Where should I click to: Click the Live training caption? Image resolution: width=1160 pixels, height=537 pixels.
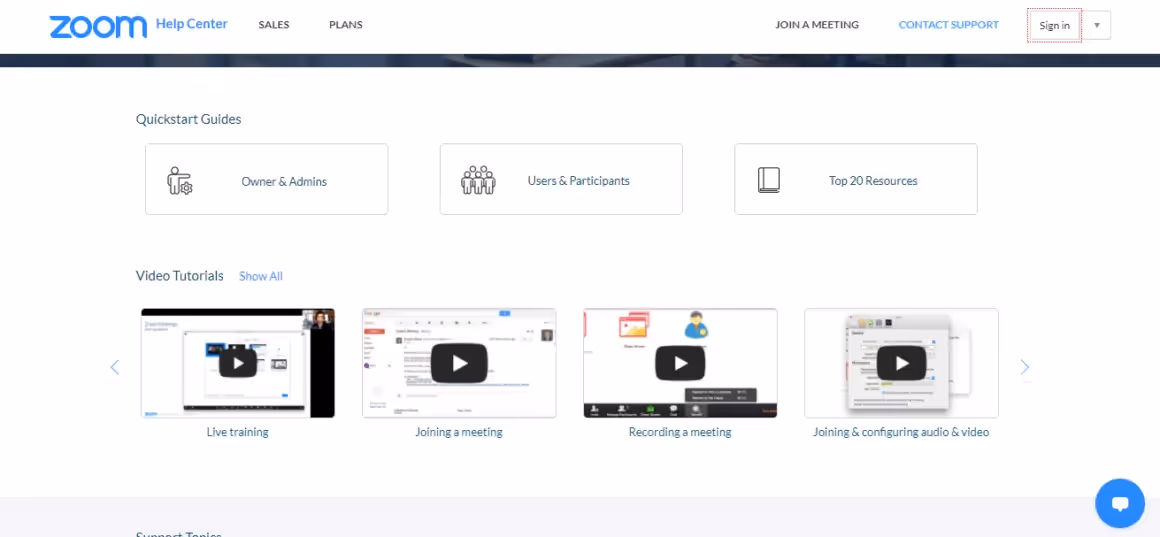coord(237,432)
